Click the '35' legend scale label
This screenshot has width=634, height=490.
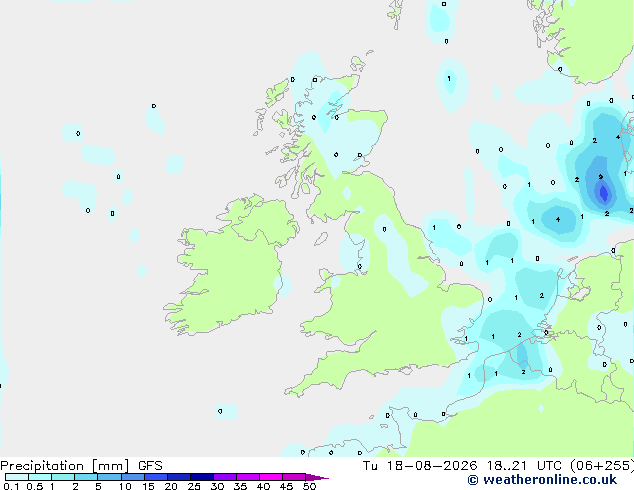[x=240, y=486]
